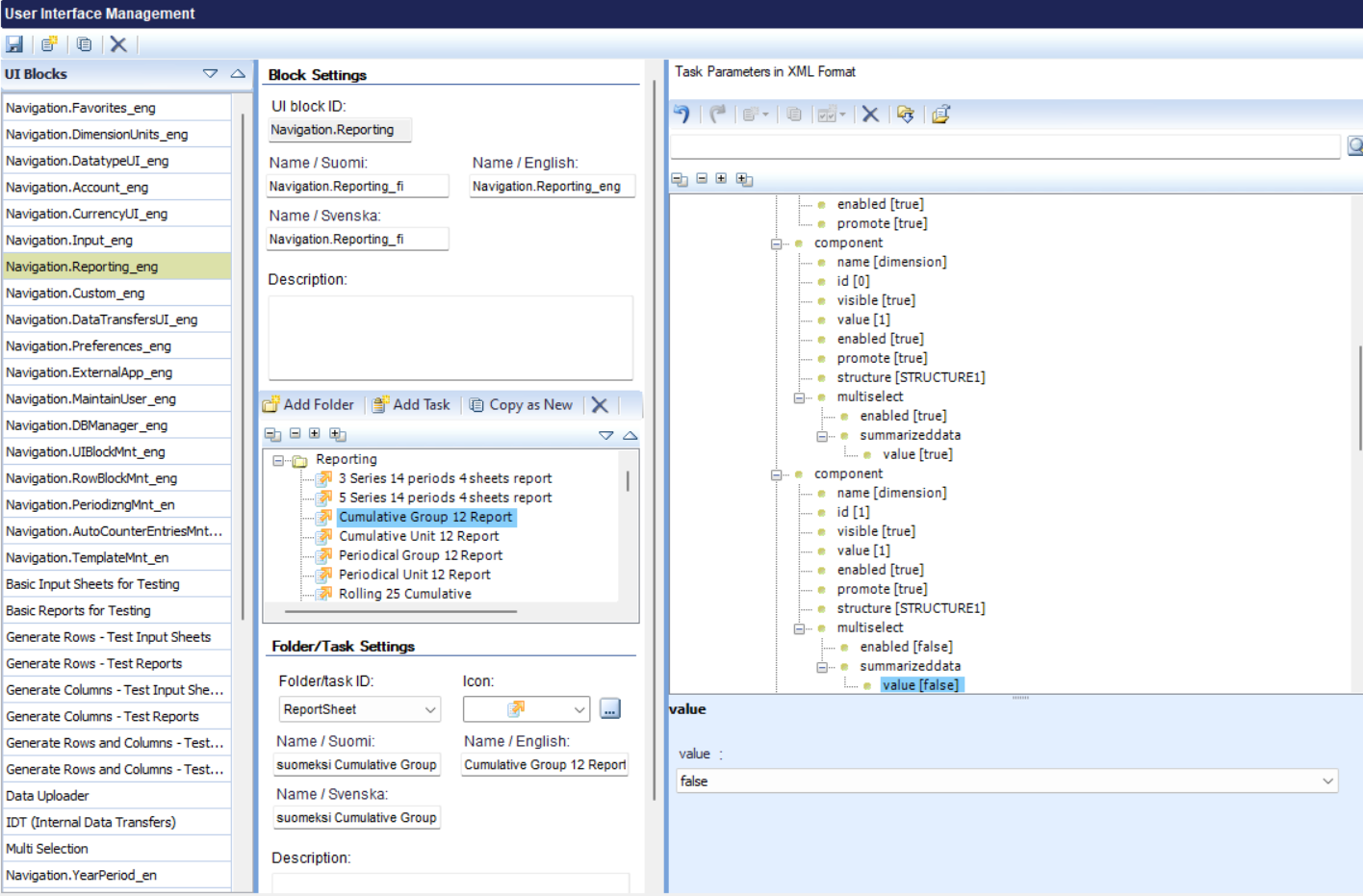
Task: Collapse the component node with id [1]
Action: pos(776,474)
